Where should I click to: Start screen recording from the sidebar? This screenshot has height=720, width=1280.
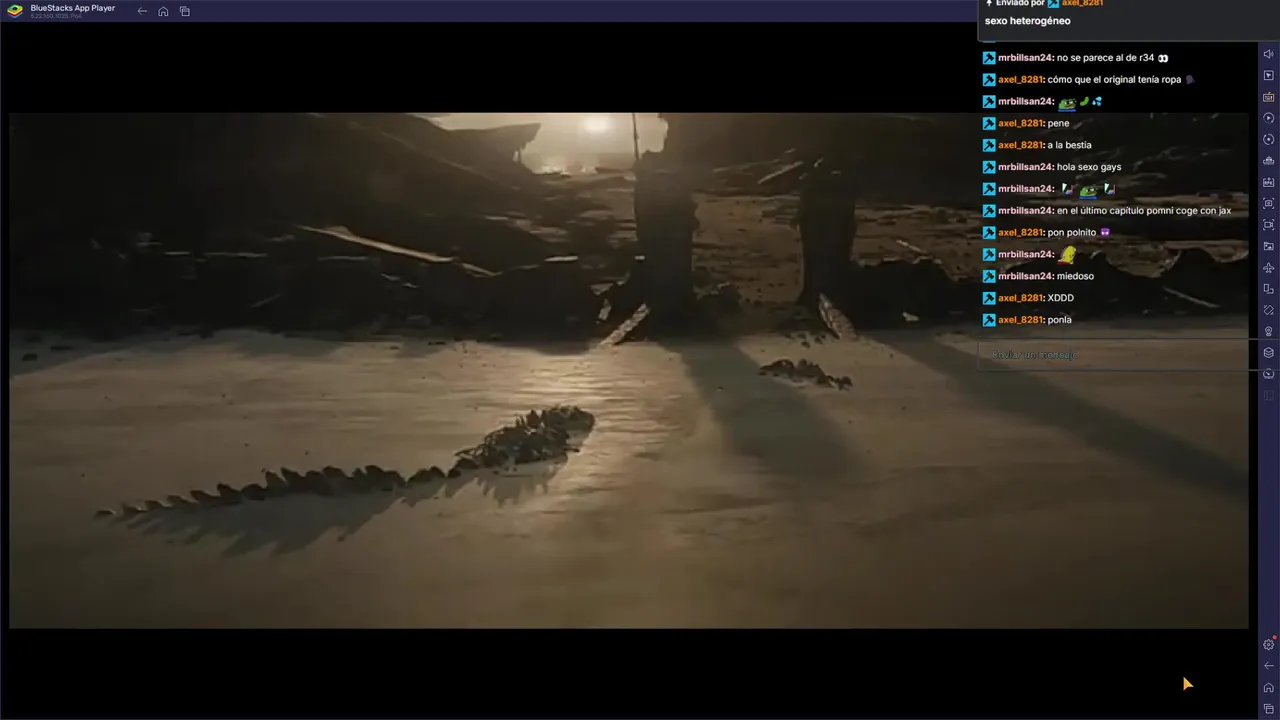pos(1268,225)
